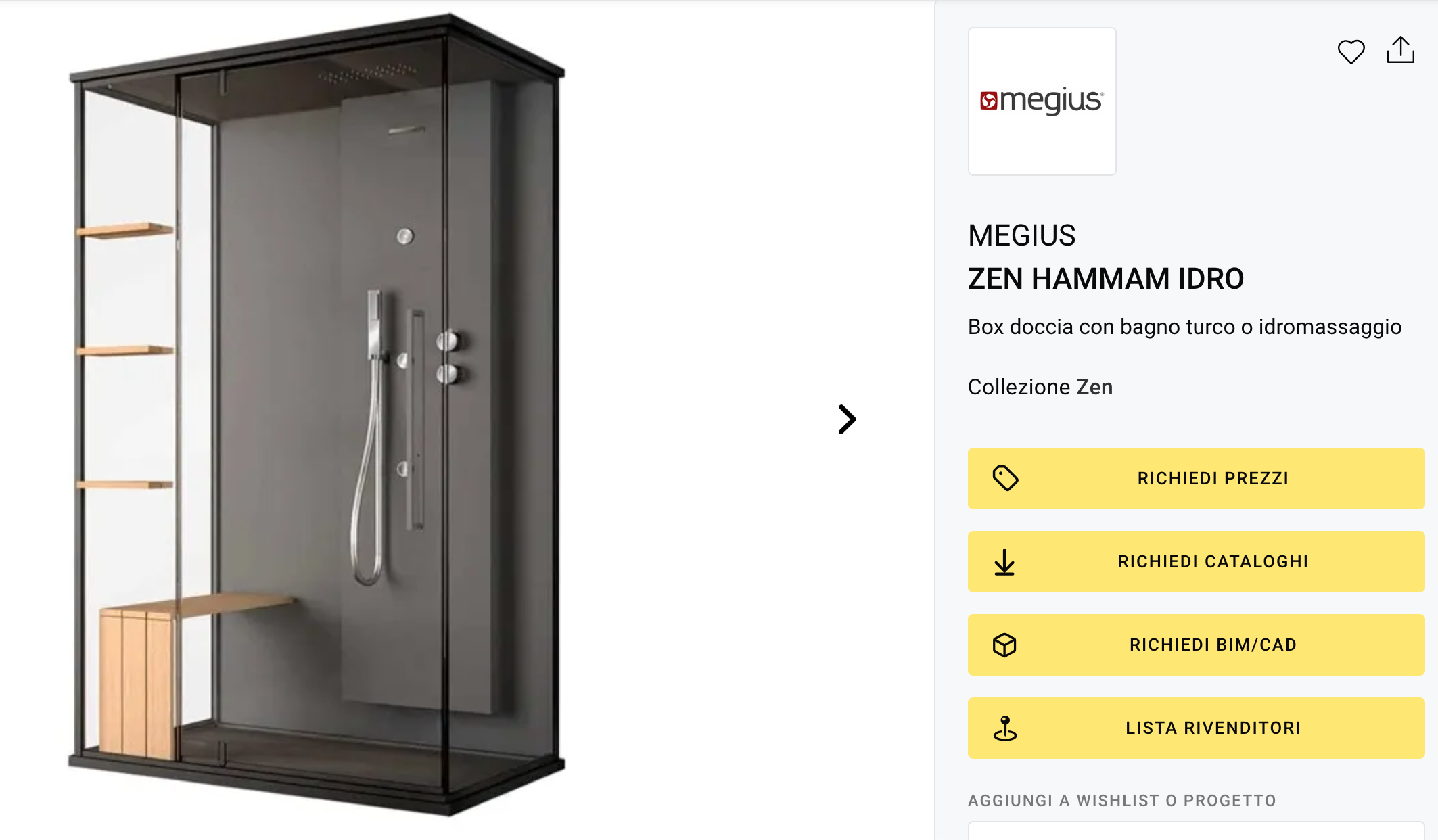Click the download arrow icon
The width and height of the screenshot is (1438, 840).
[x=1004, y=562]
